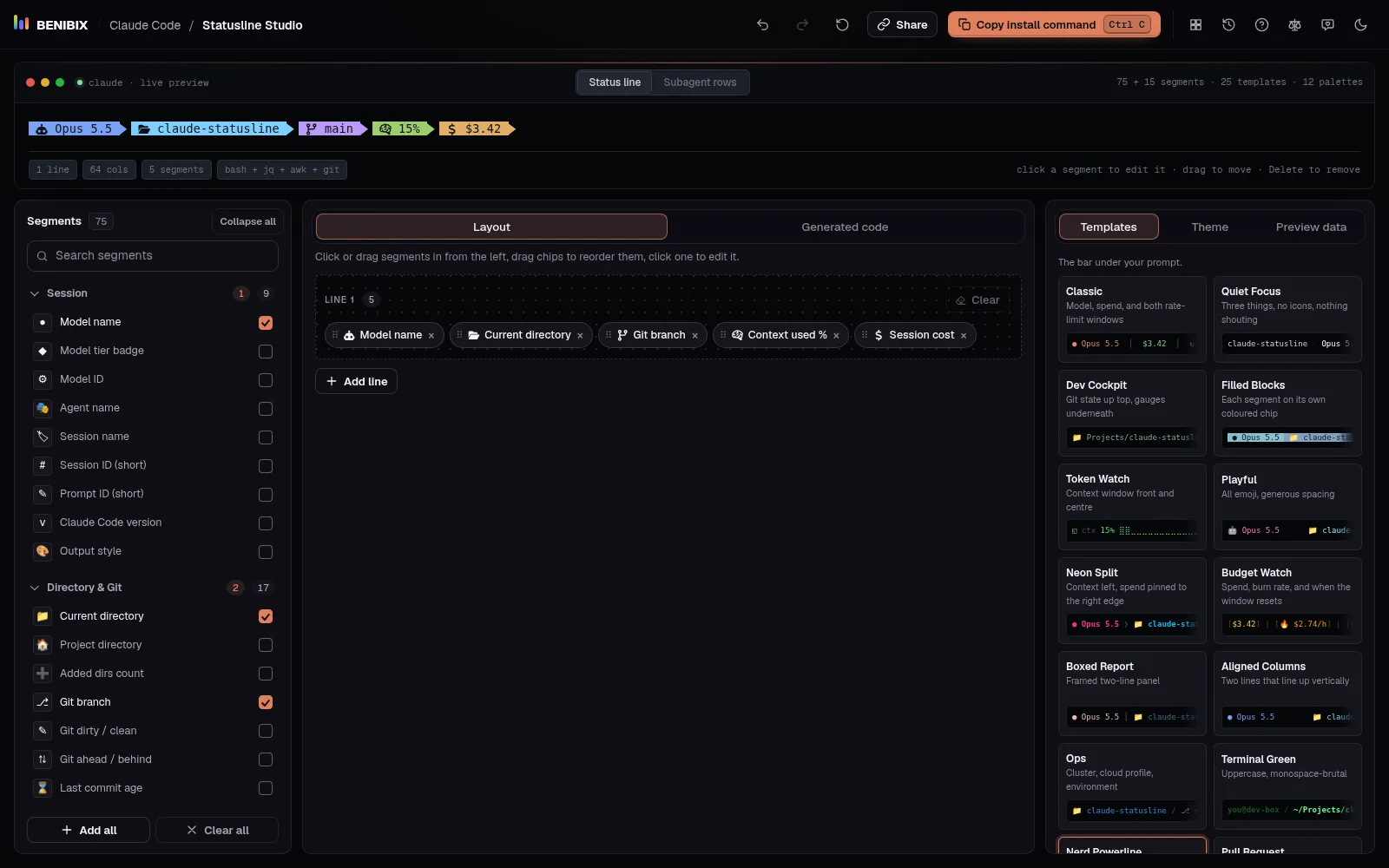Open the feedback chat icon
Image resolution: width=1389 pixels, height=868 pixels.
pyautogui.click(x=1327, y=25)
